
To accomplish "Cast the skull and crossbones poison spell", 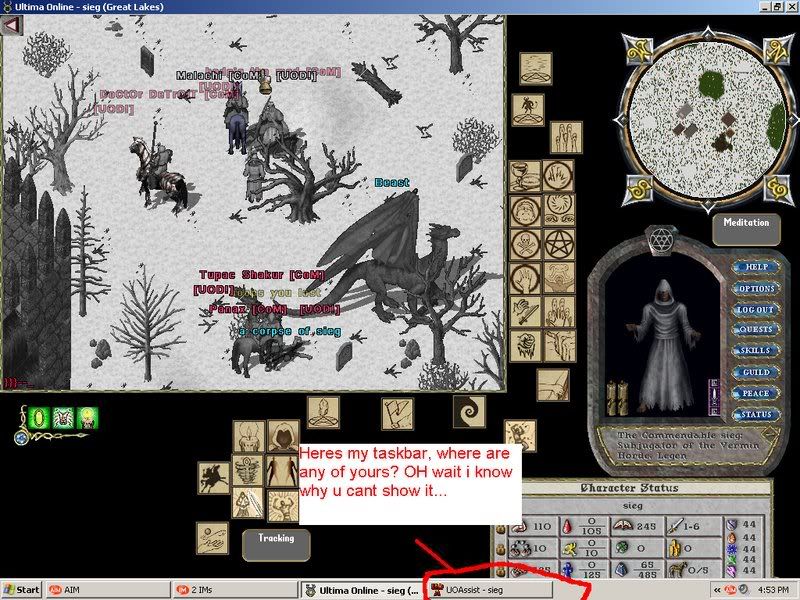I will point(524,243).
